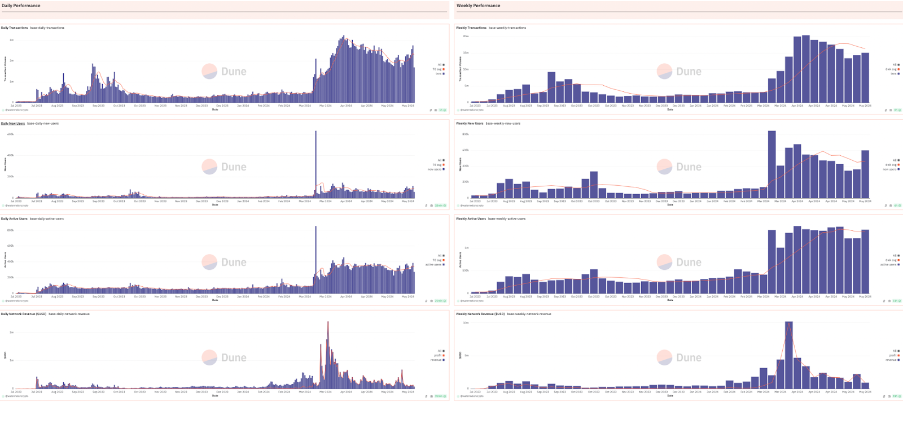Open the Daily Transactions chart title
The width and height of the screenshot is (912, 423).
15,27
